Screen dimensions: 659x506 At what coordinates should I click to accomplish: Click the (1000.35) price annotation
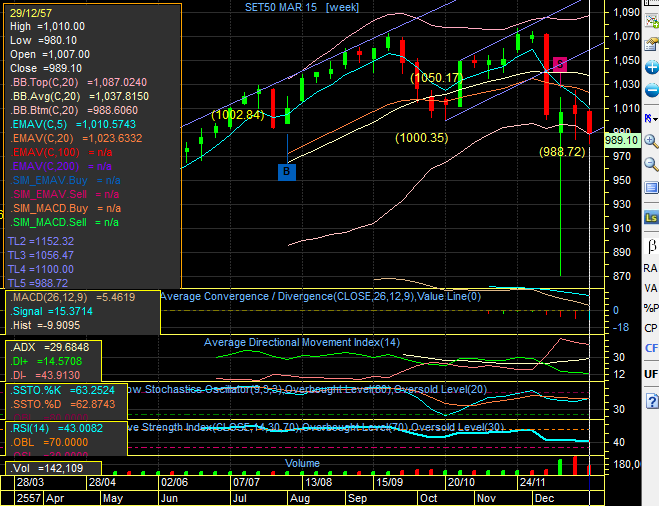click(422, 138)
